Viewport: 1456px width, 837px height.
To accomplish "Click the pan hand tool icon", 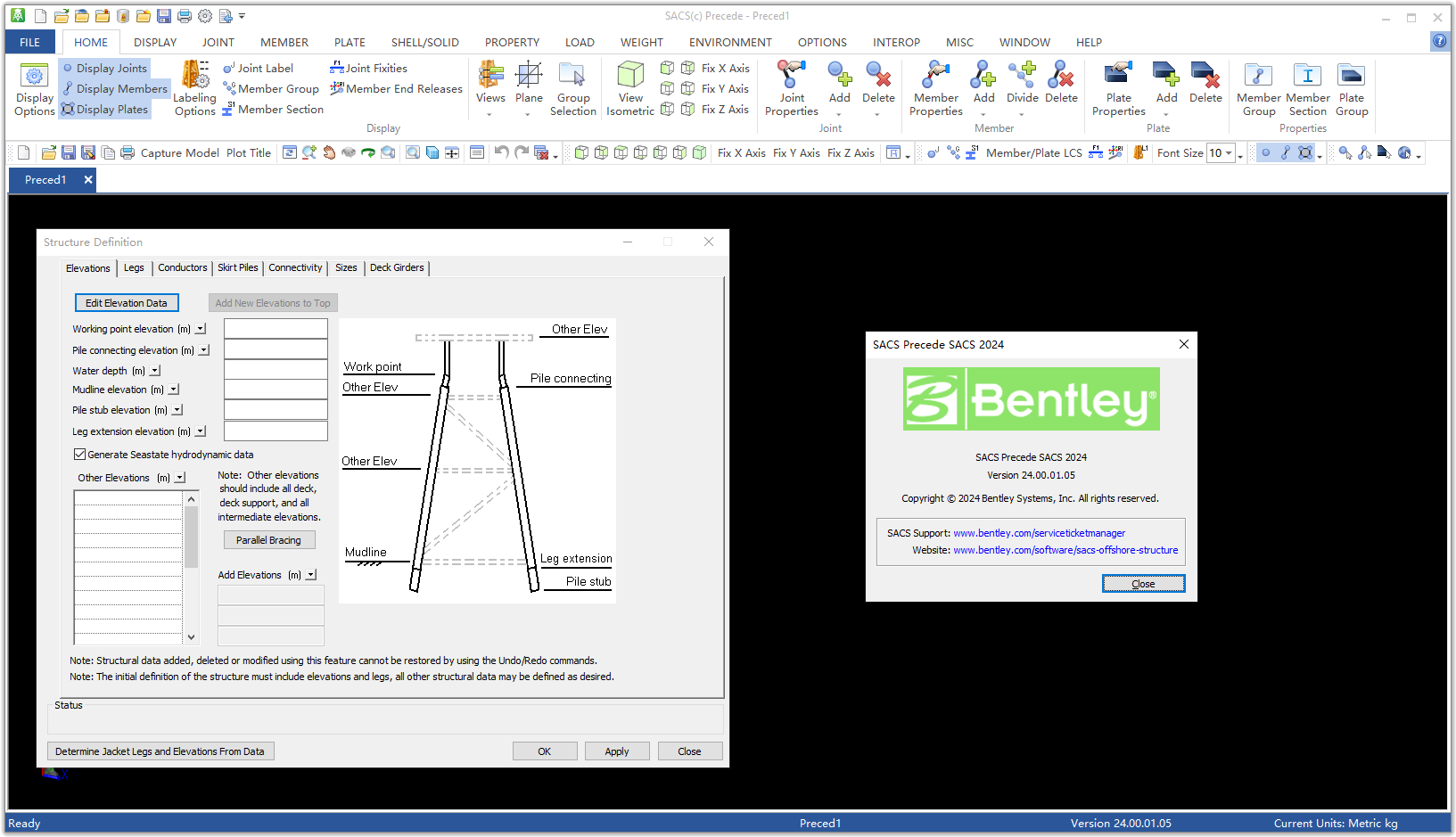I will click(x=329, y=152).
